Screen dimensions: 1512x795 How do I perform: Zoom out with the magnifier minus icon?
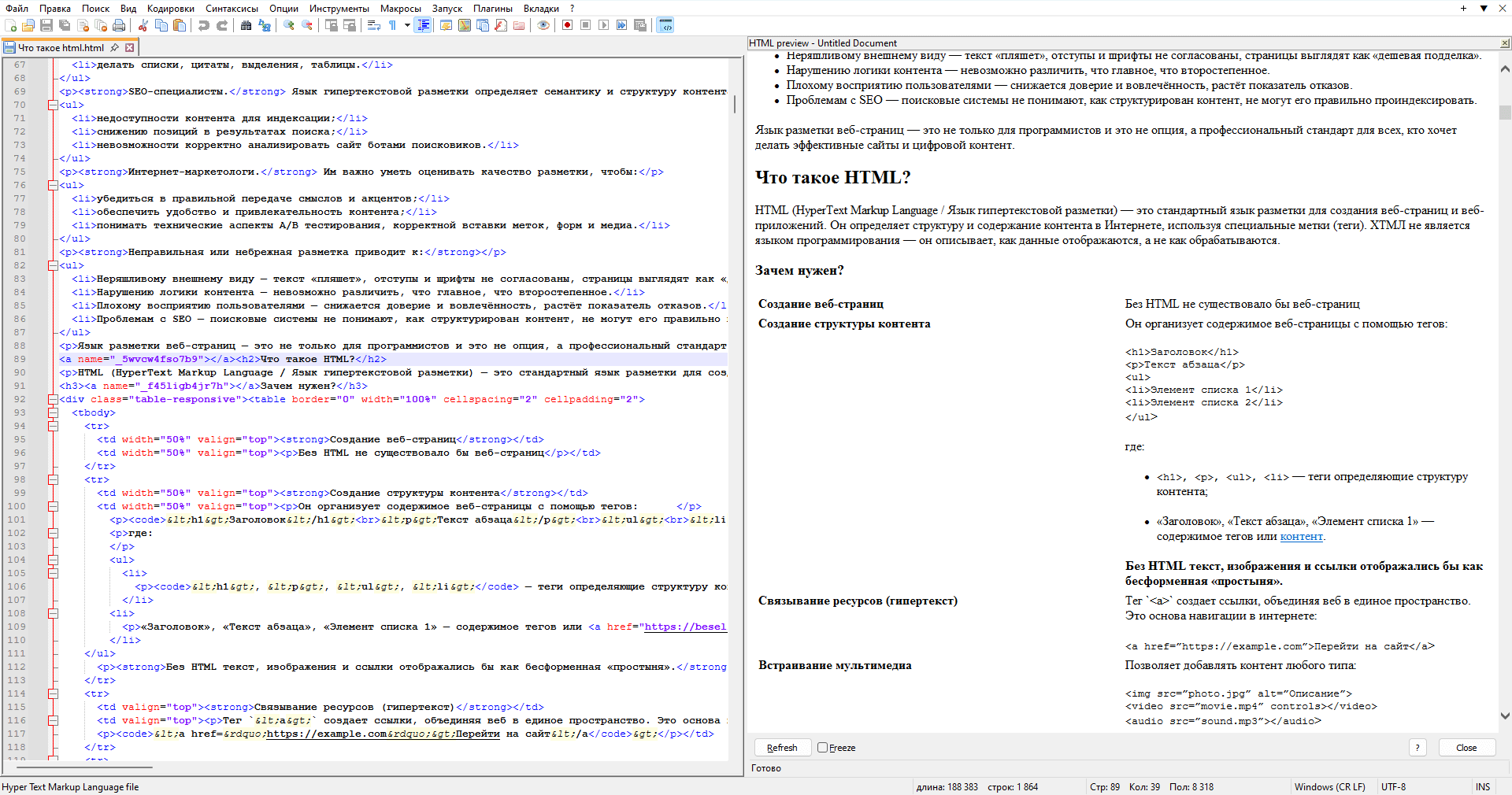(x=307, y=25)
